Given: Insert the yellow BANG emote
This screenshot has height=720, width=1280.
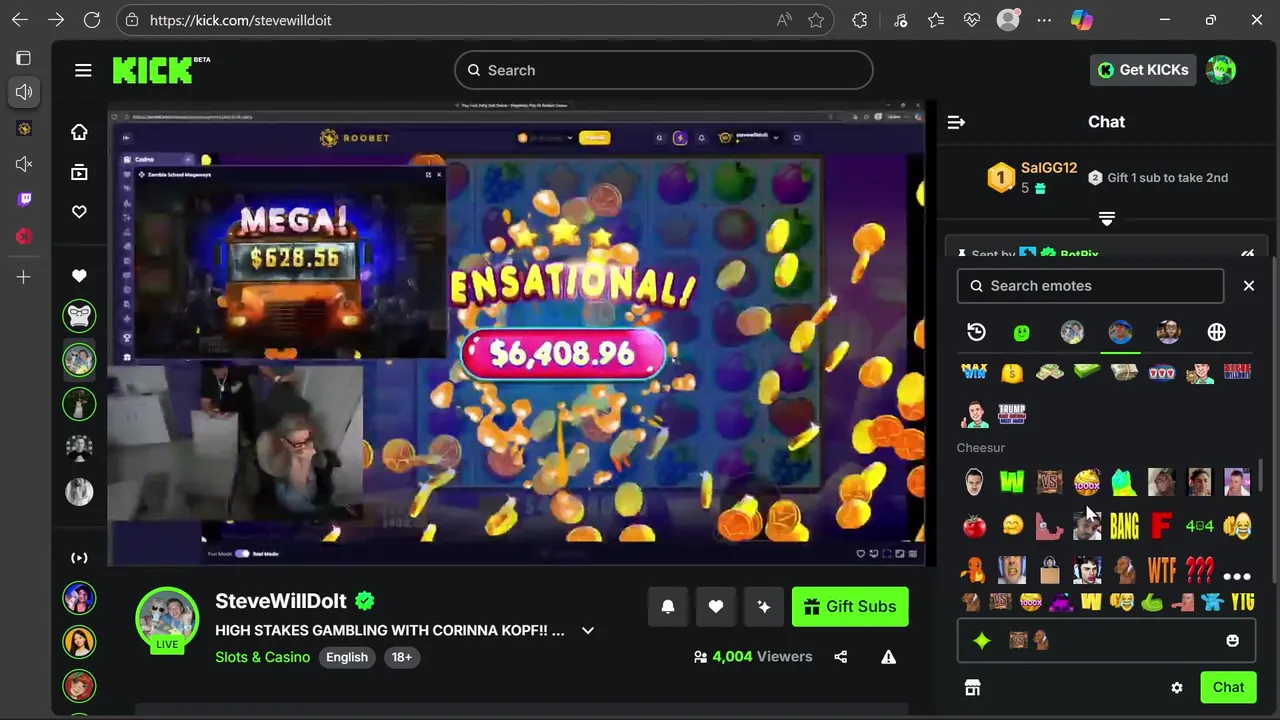Looking at the screenshot, I should click(x=1124, y=525).
